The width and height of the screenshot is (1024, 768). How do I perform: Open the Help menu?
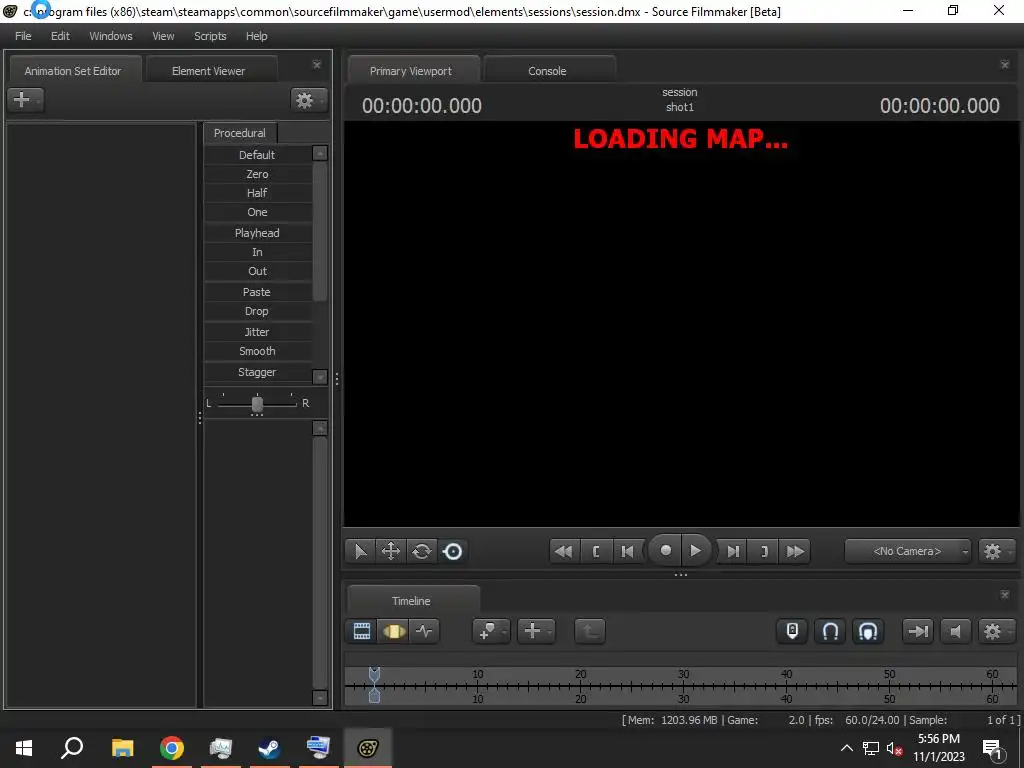pyautogui.click(x=257, y=36)
